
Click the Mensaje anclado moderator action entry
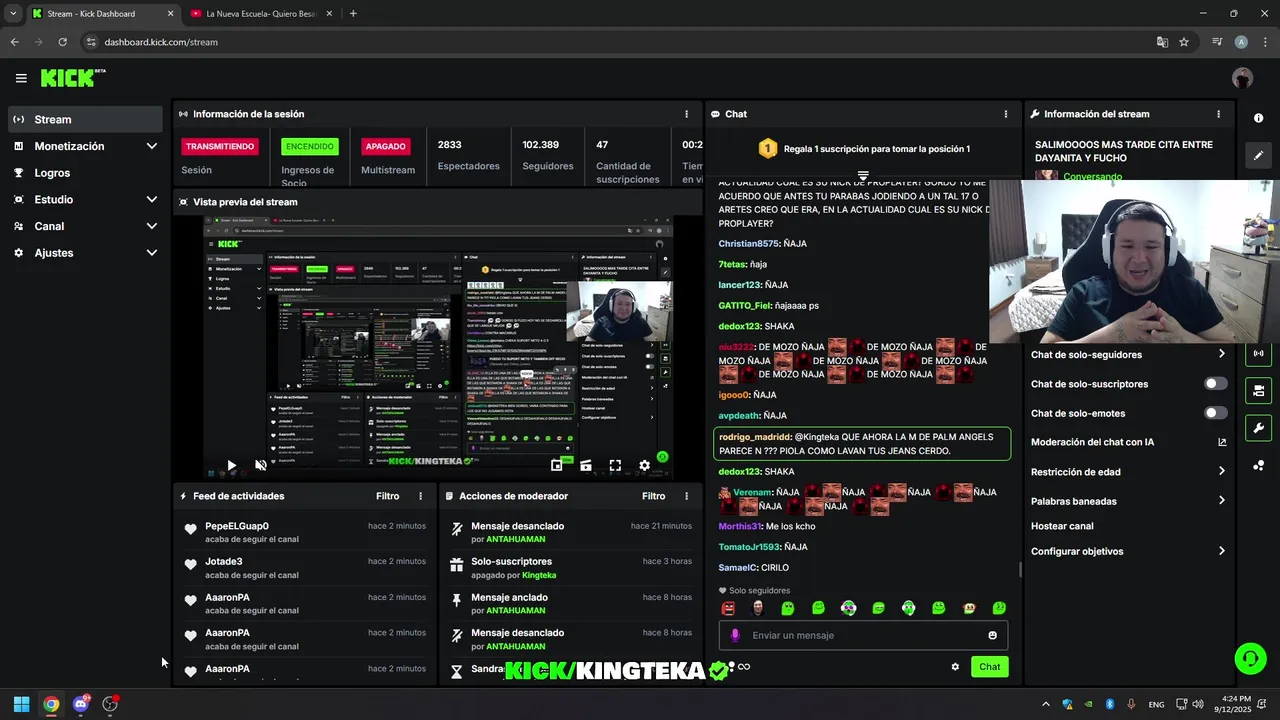(x=570, y=604)
